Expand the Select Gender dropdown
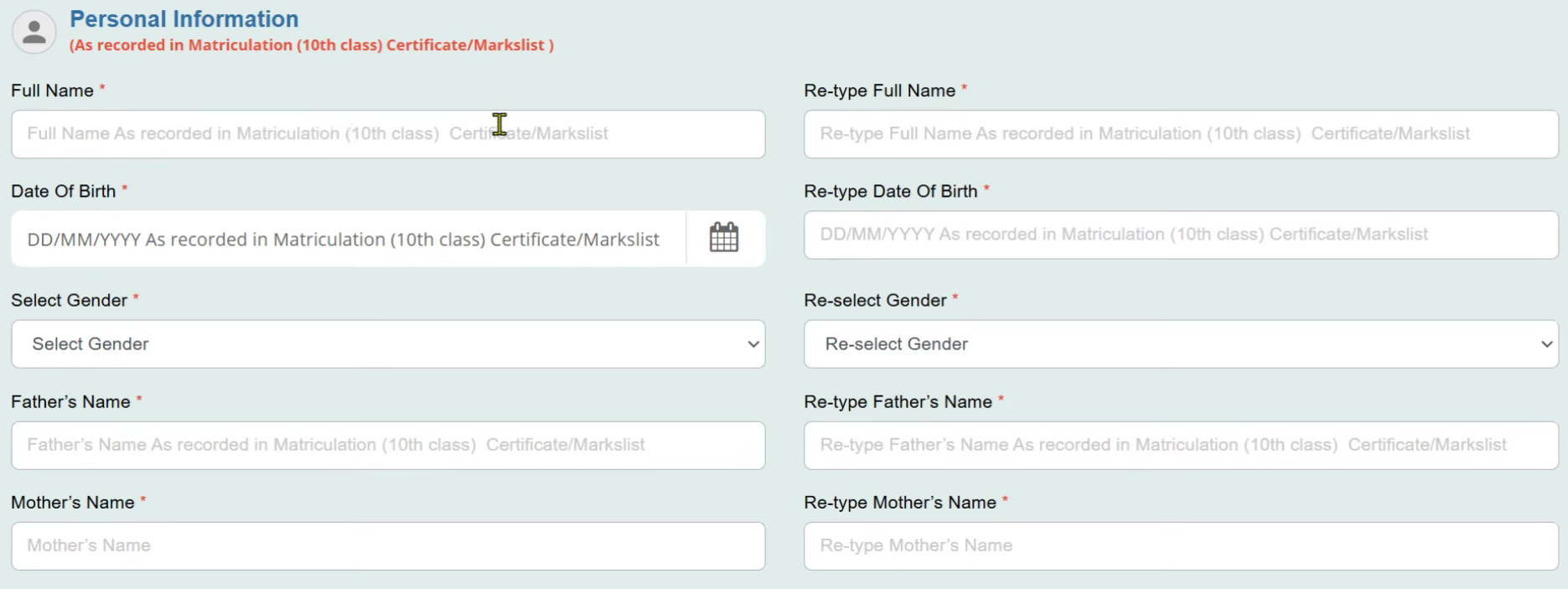Viewport: 1568px width, 589px height. coord(387,344)
